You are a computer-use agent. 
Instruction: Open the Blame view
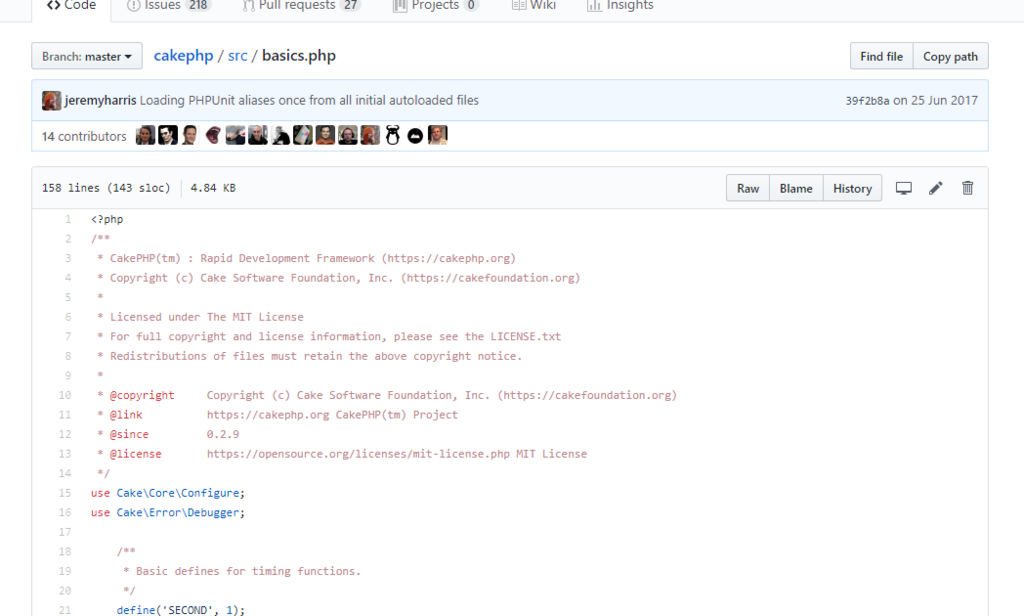click(x=796, y=188)
